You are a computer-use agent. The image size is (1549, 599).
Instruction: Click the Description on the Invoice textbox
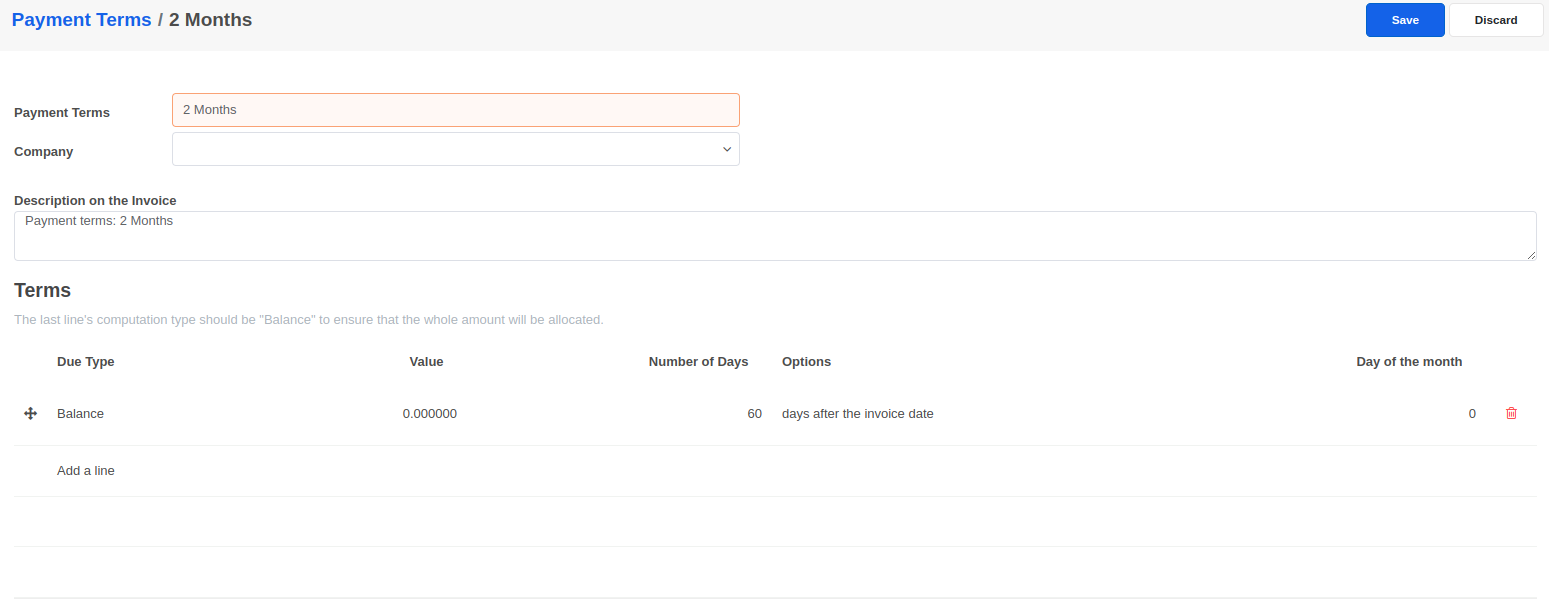[774, 236]
